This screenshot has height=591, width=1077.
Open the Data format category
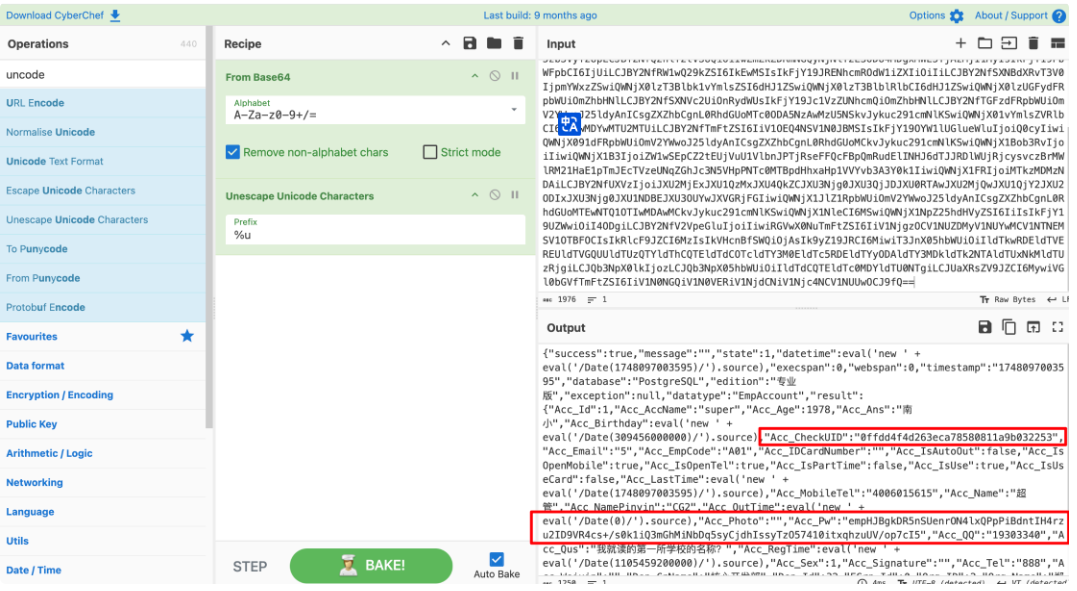(35, 366)
